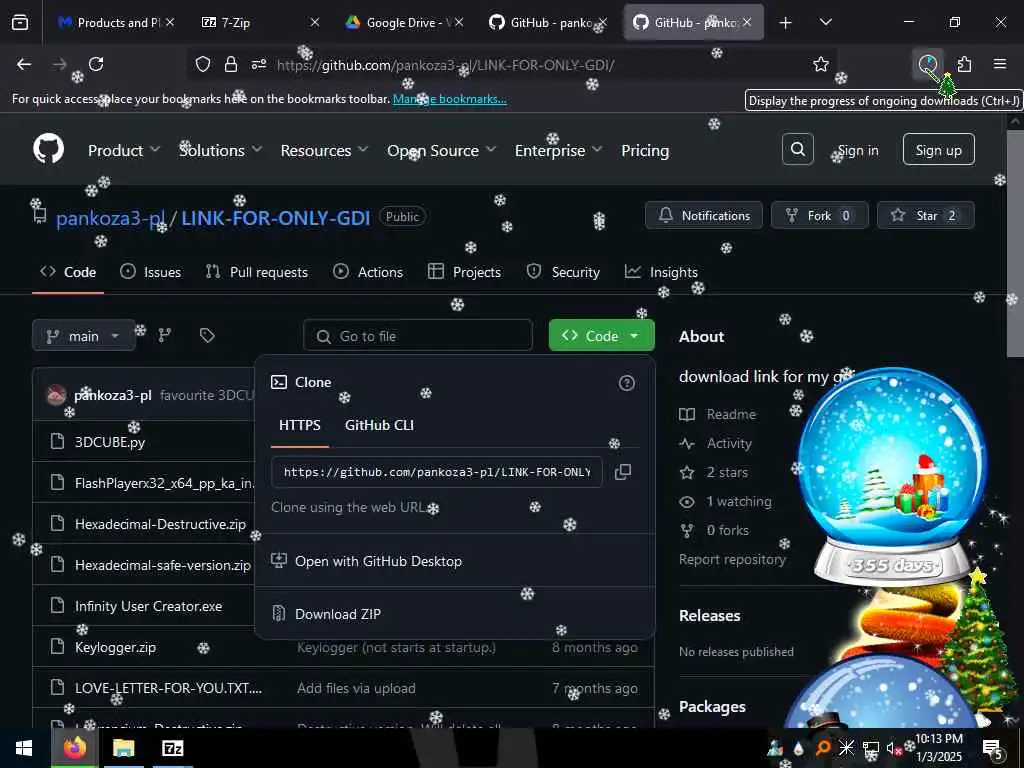View repository tags icon
Viewport: 1024px width, 768px height.
(x=207, y=336)
